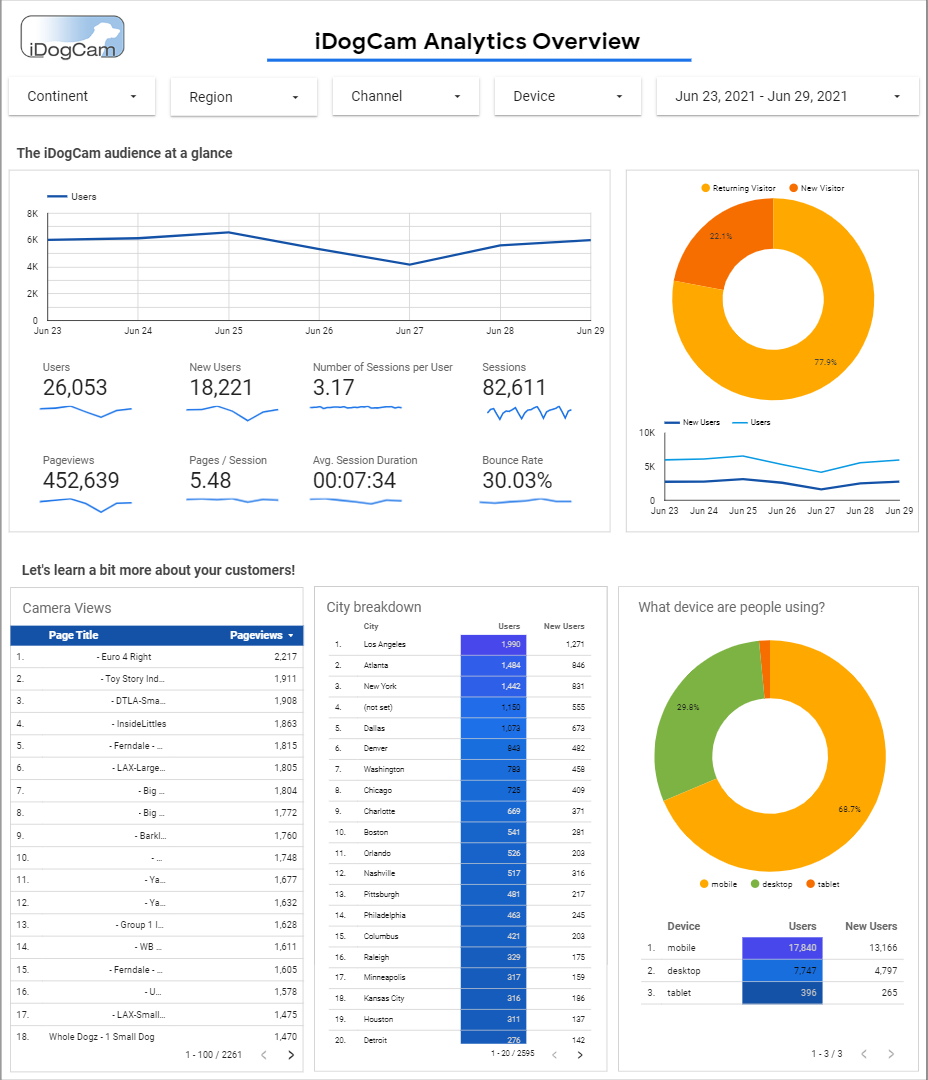Click the Los Angeles users bar 1,990
This screenshot has width=928, height=1080.
pyautogui.click(x=493, y=645)
